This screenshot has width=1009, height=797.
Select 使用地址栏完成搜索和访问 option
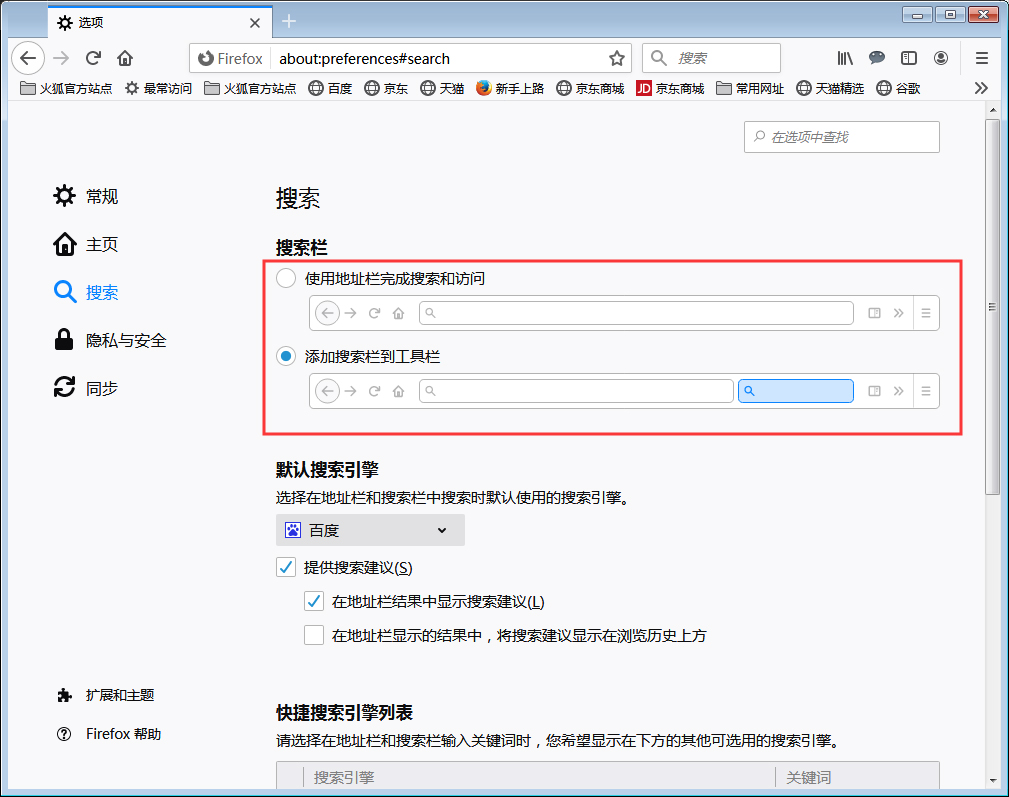coord(285,278)
